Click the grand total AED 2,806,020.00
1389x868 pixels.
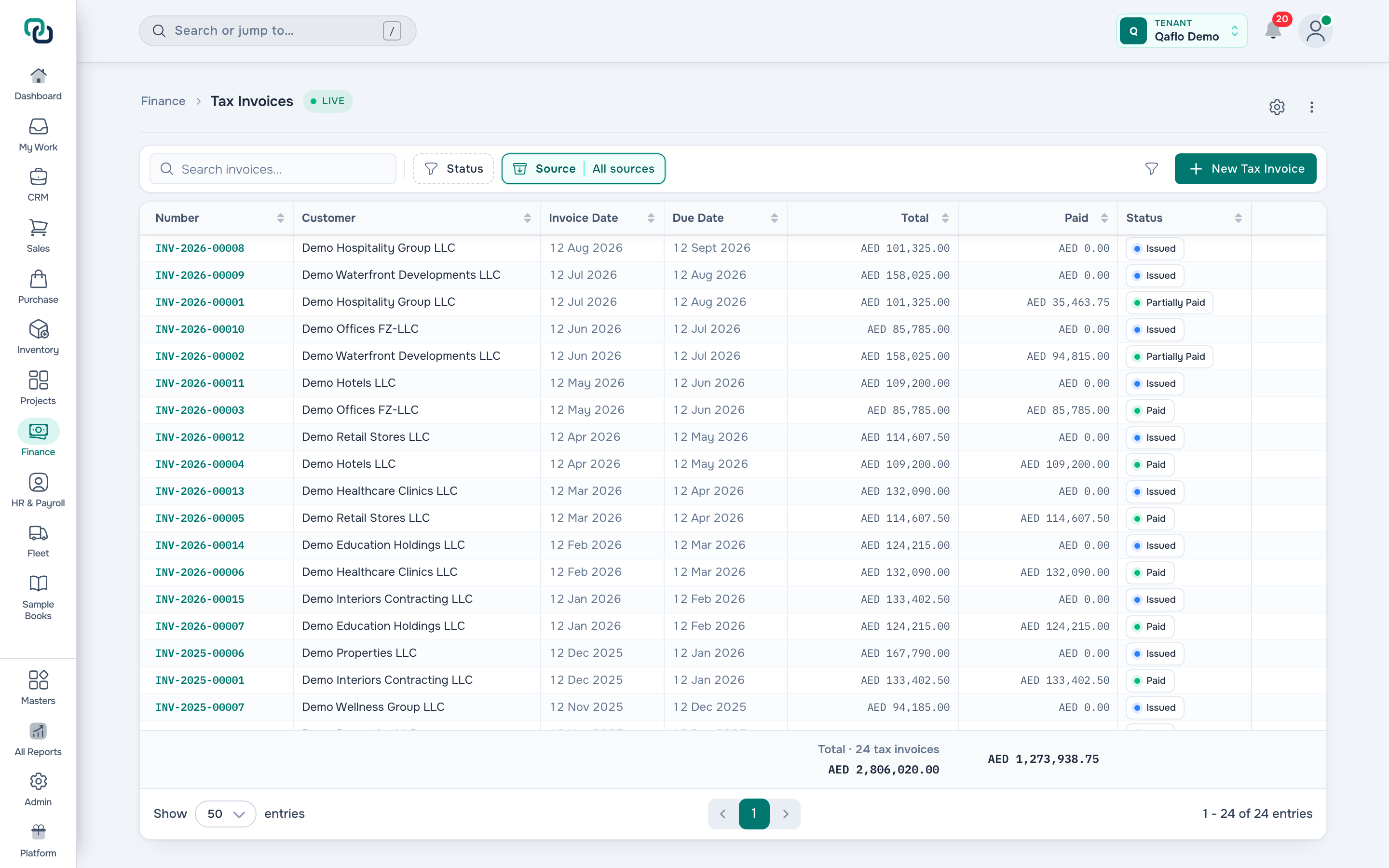coord(884,770)
